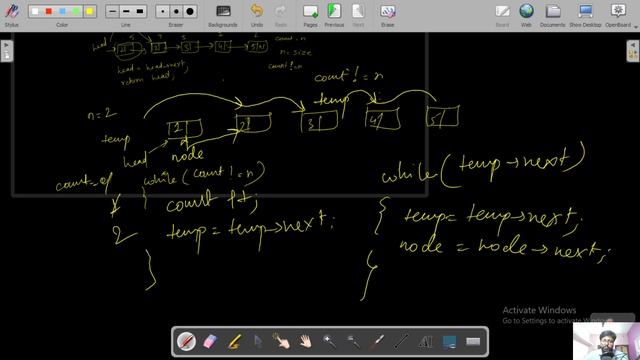Screen dimensions: 640x360
Task: Click Show Desktop
Action: (x=585, y=15)
